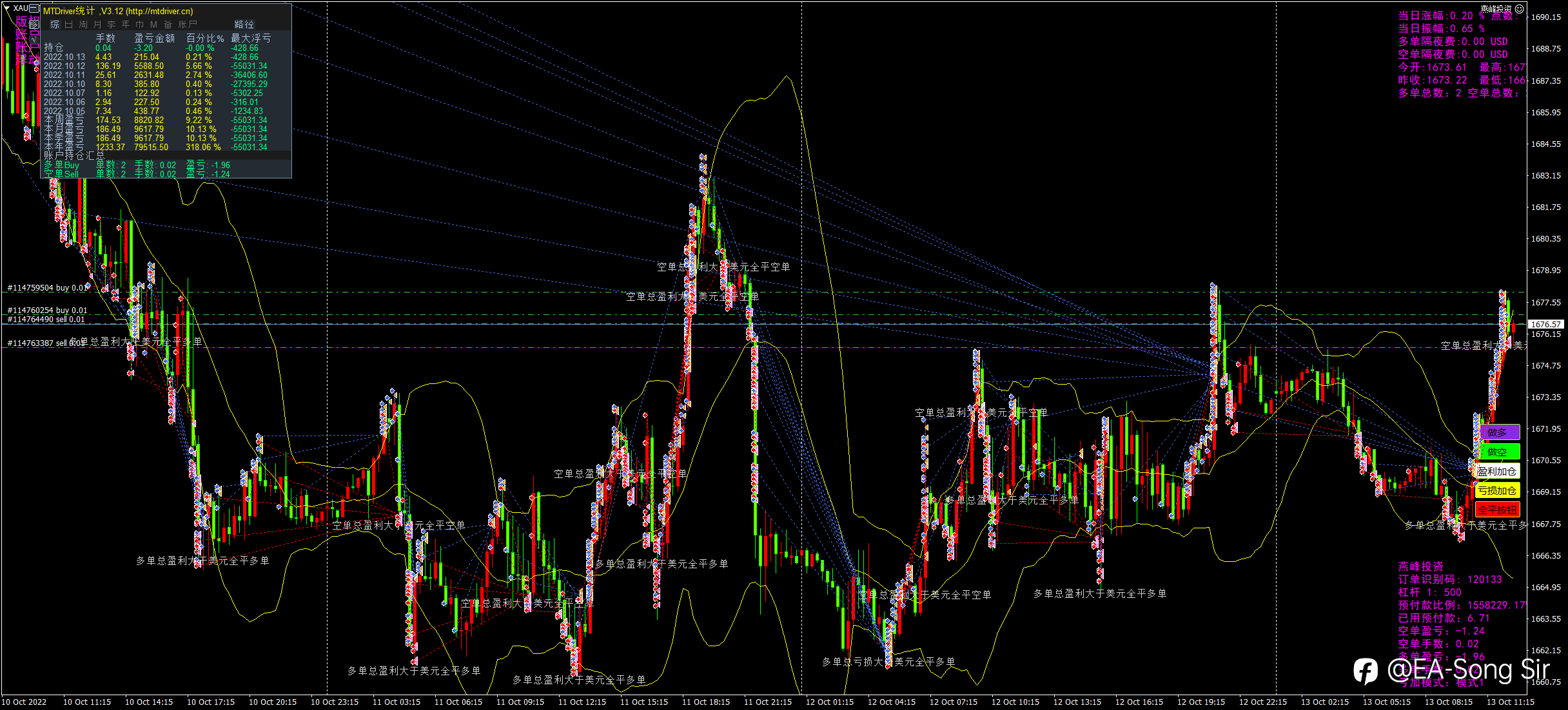Click the 本周盈亏 weekly profit row
The image size is (1568, 710).
pyautogui.click(x=155, y=120)
